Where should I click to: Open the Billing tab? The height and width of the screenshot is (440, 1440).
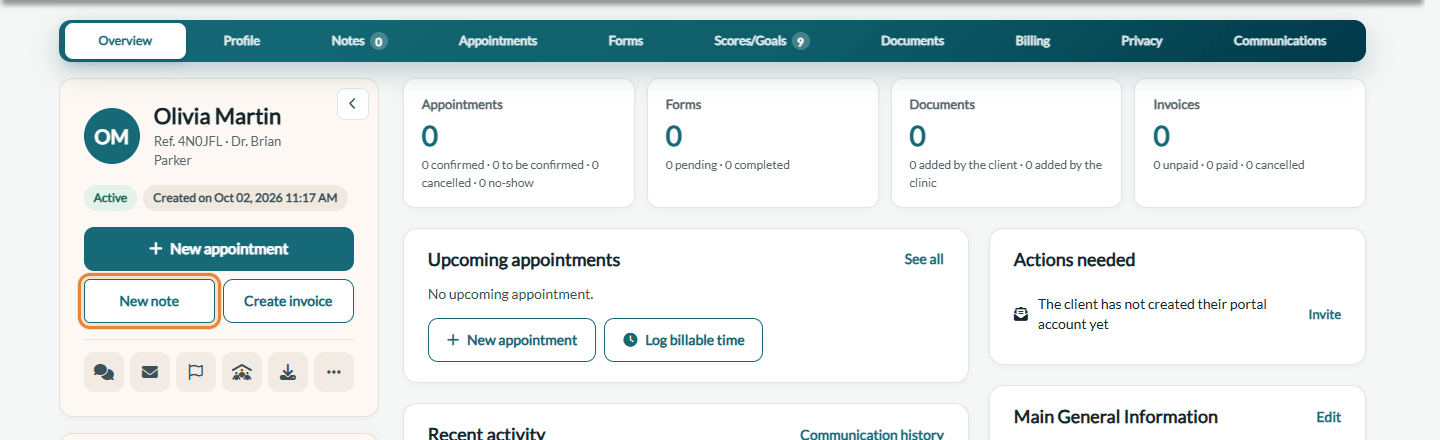pyautogui.click(x=1033, y=41)
